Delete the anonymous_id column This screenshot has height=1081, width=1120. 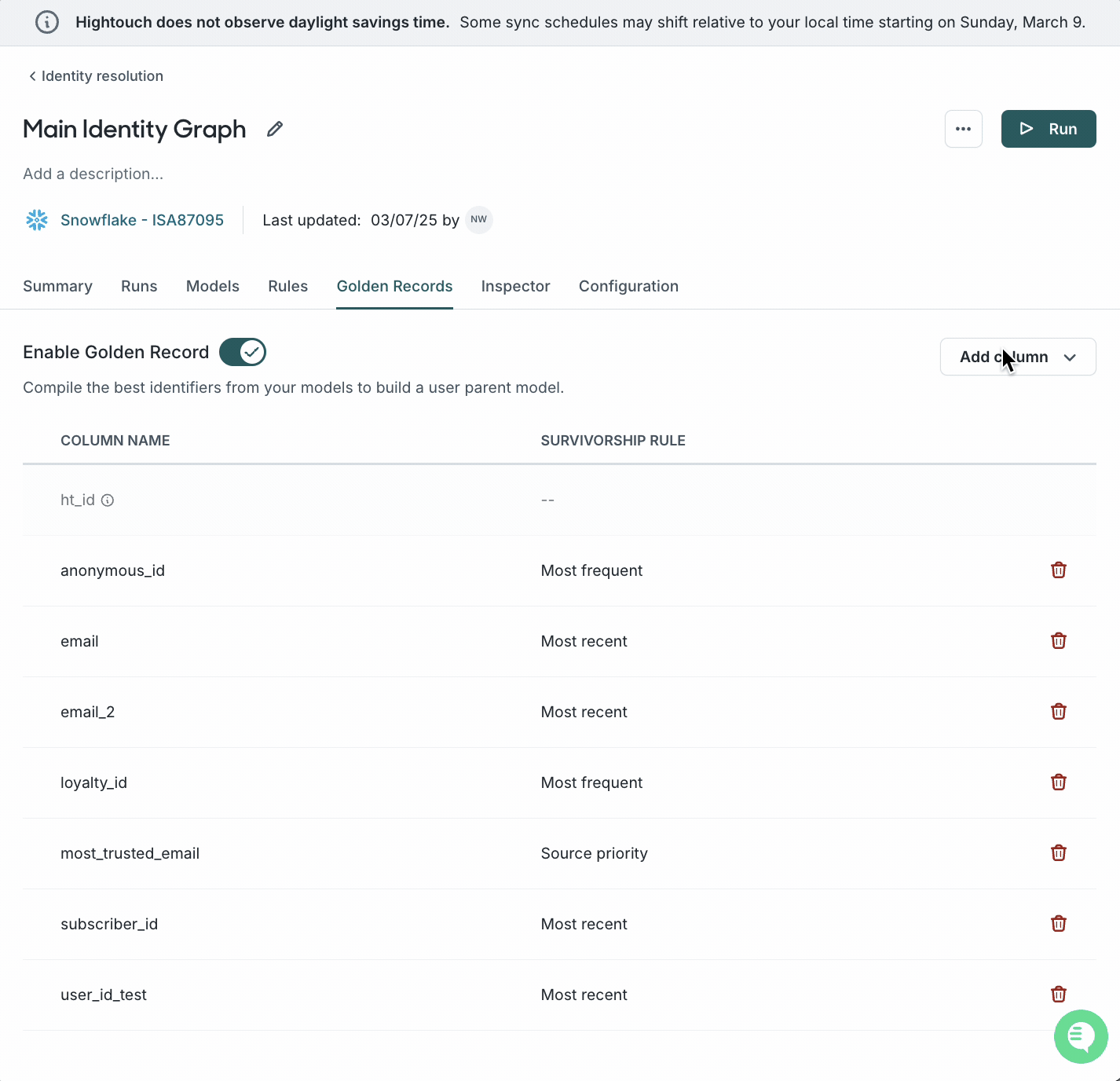coord(1058,570)
